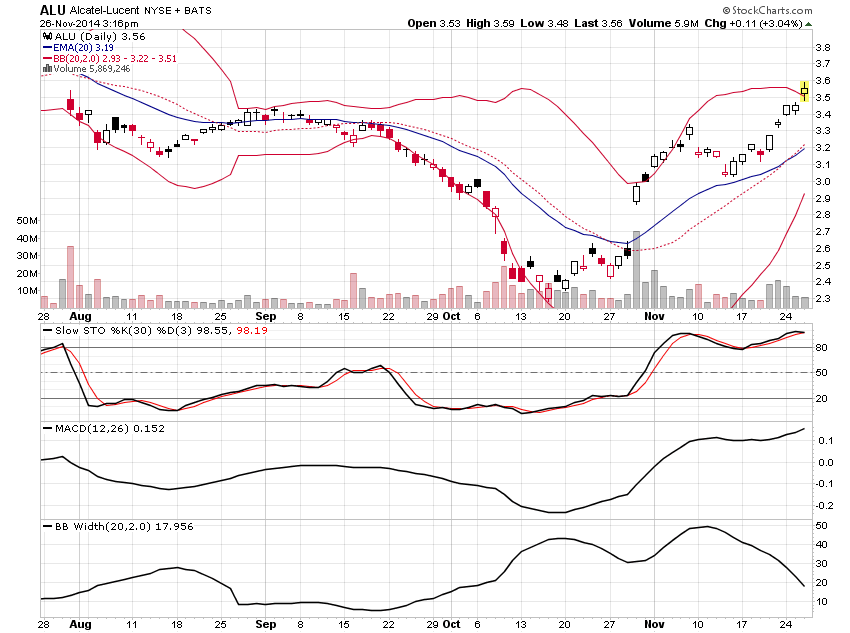
Task: Click the 30M volume axis label
Action: tap(27, 255)
